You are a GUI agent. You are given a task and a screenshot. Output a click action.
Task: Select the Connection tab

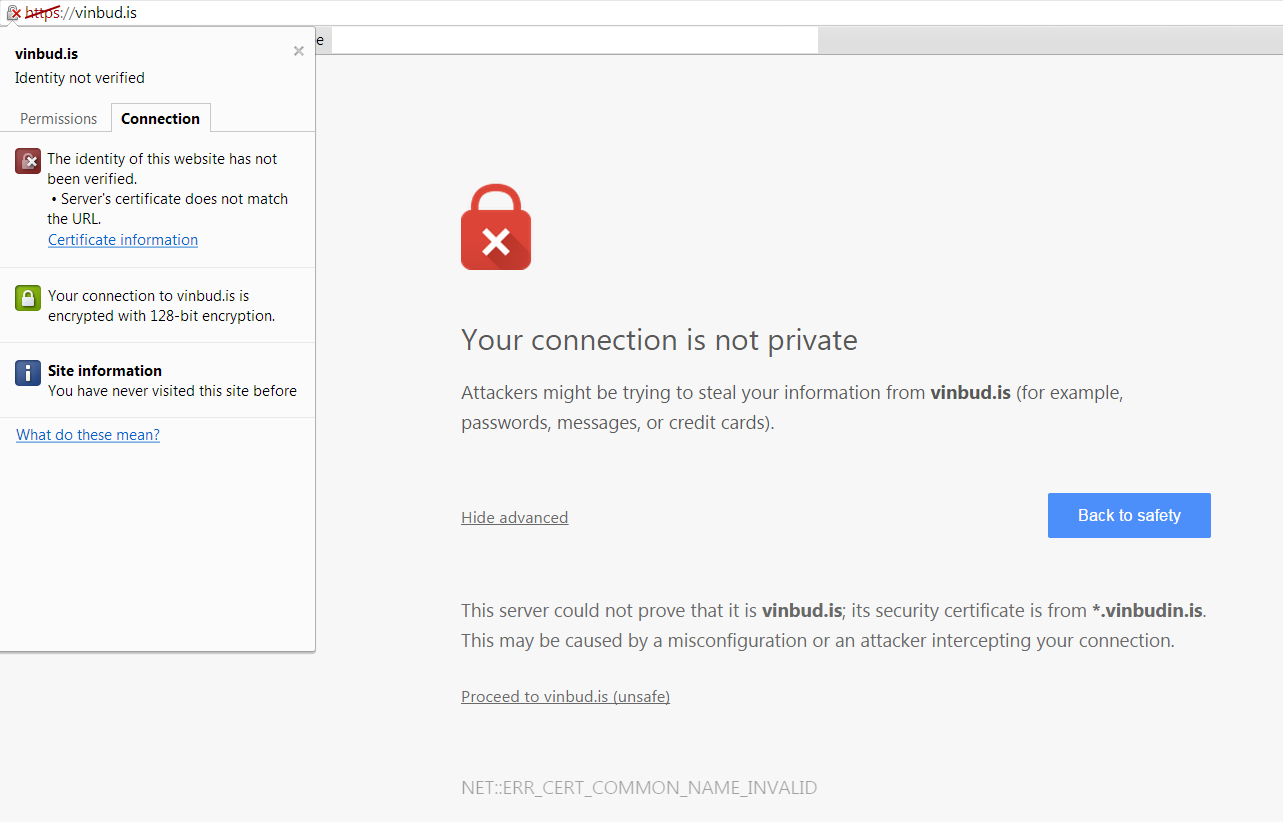160,118
